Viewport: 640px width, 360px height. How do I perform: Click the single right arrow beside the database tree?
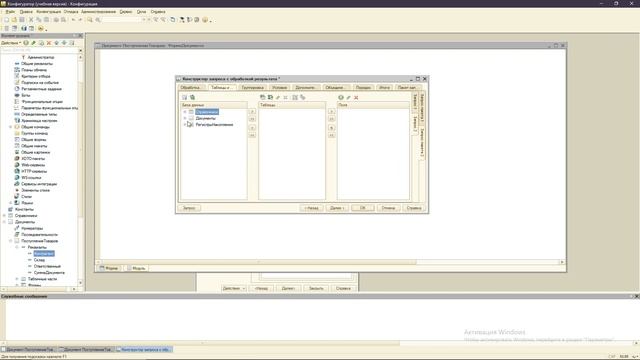coord(252,111)
